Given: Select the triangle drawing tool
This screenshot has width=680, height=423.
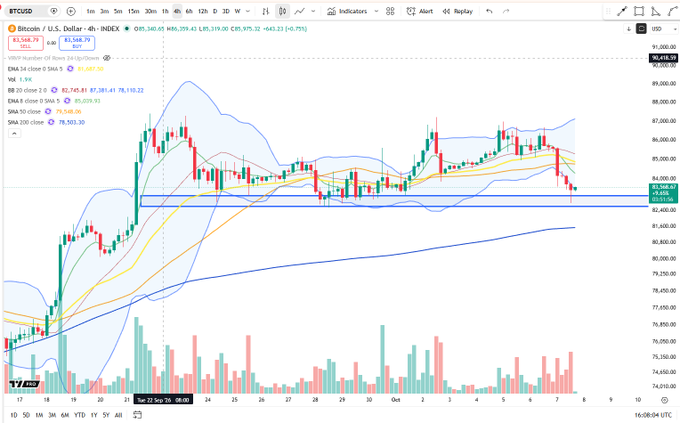Looking at the screenshot, I should (656, 11).
